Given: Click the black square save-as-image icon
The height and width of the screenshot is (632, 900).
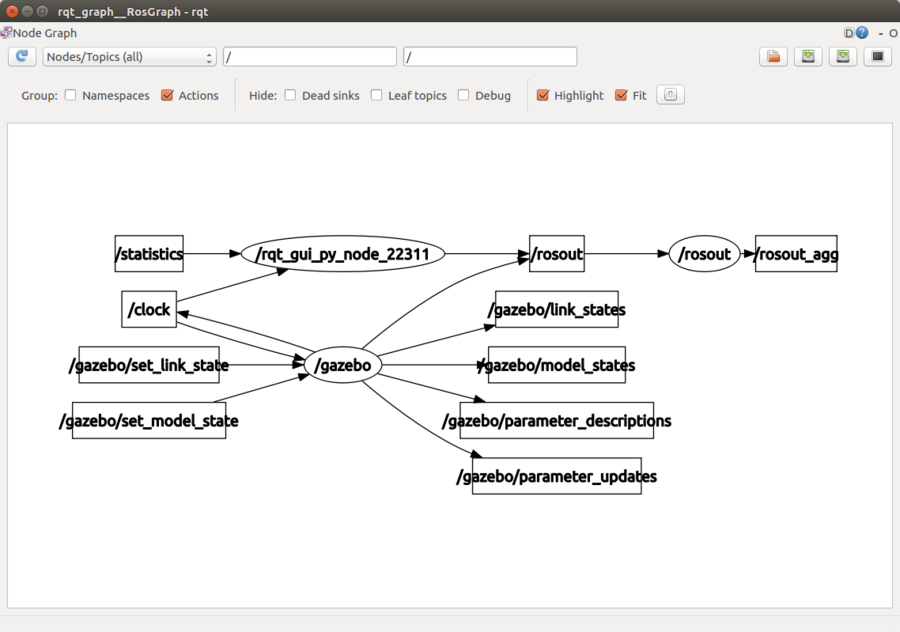Looking at the screenshot, I should point(878,56).
